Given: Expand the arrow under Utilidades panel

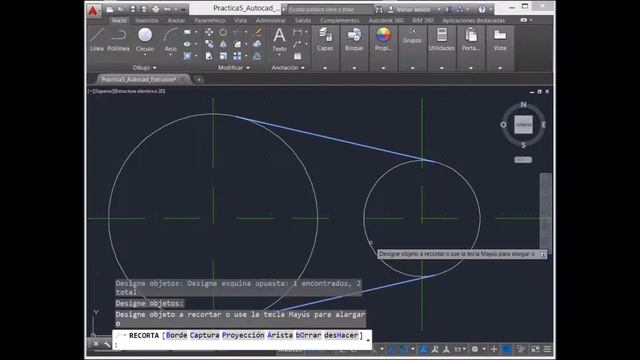Looking at the screenshot, I should [442, 68].
